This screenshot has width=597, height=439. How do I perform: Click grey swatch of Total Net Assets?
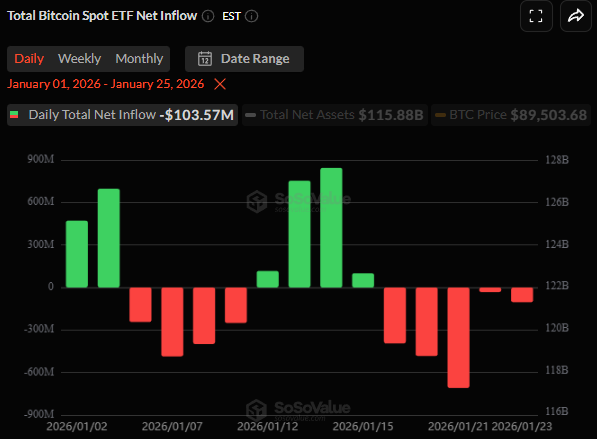pos(251,115)
